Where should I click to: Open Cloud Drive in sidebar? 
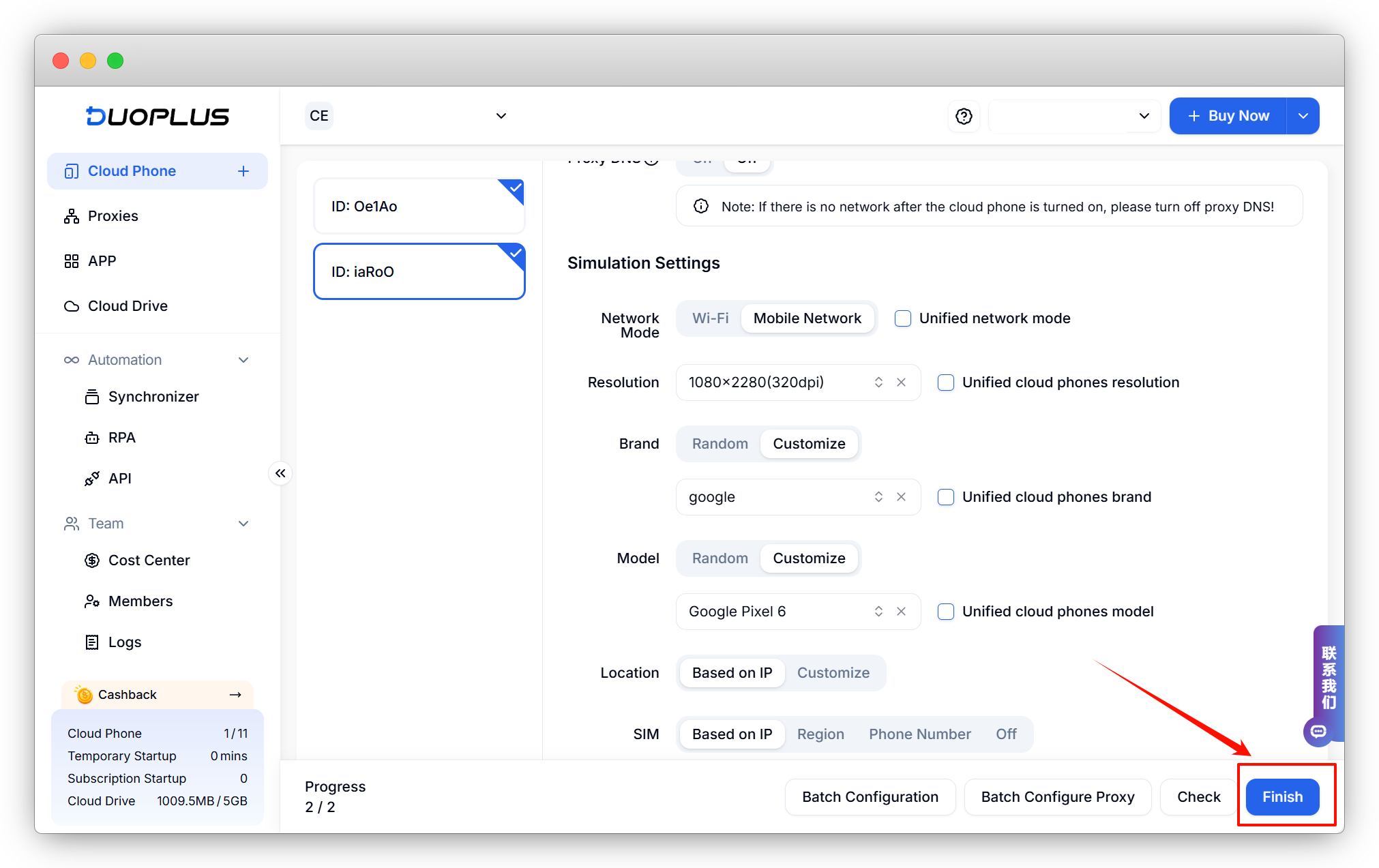click(x=158, y=306)
